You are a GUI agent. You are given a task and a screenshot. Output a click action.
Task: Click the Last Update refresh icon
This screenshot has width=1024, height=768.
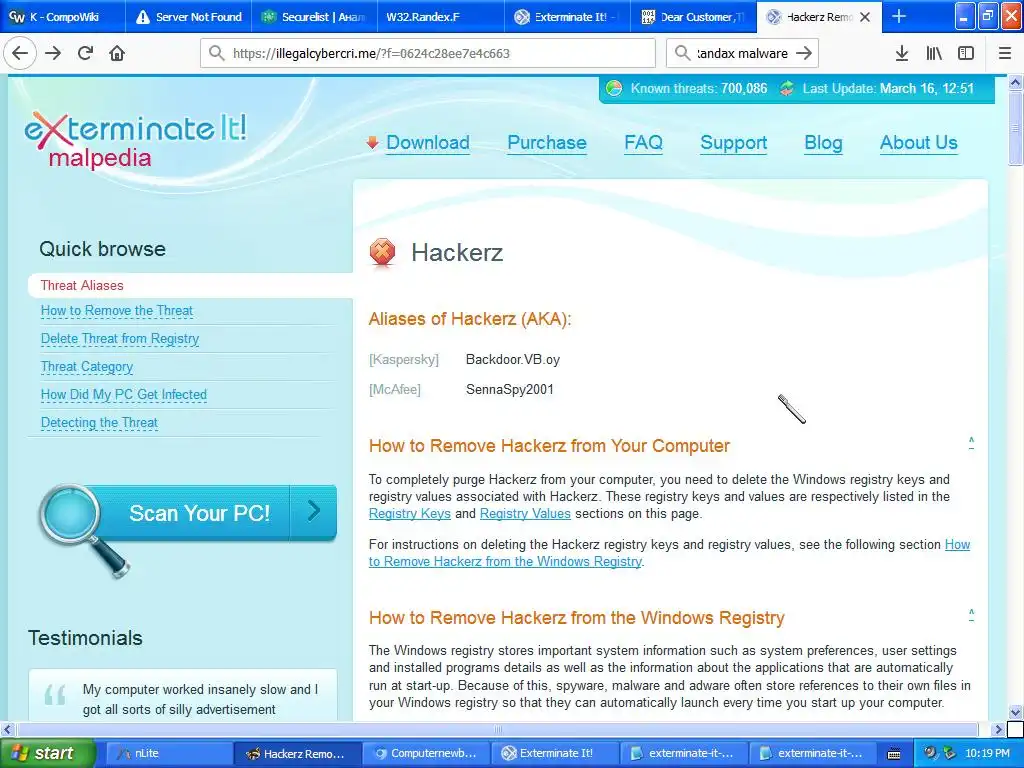click(x=787, y=88)
